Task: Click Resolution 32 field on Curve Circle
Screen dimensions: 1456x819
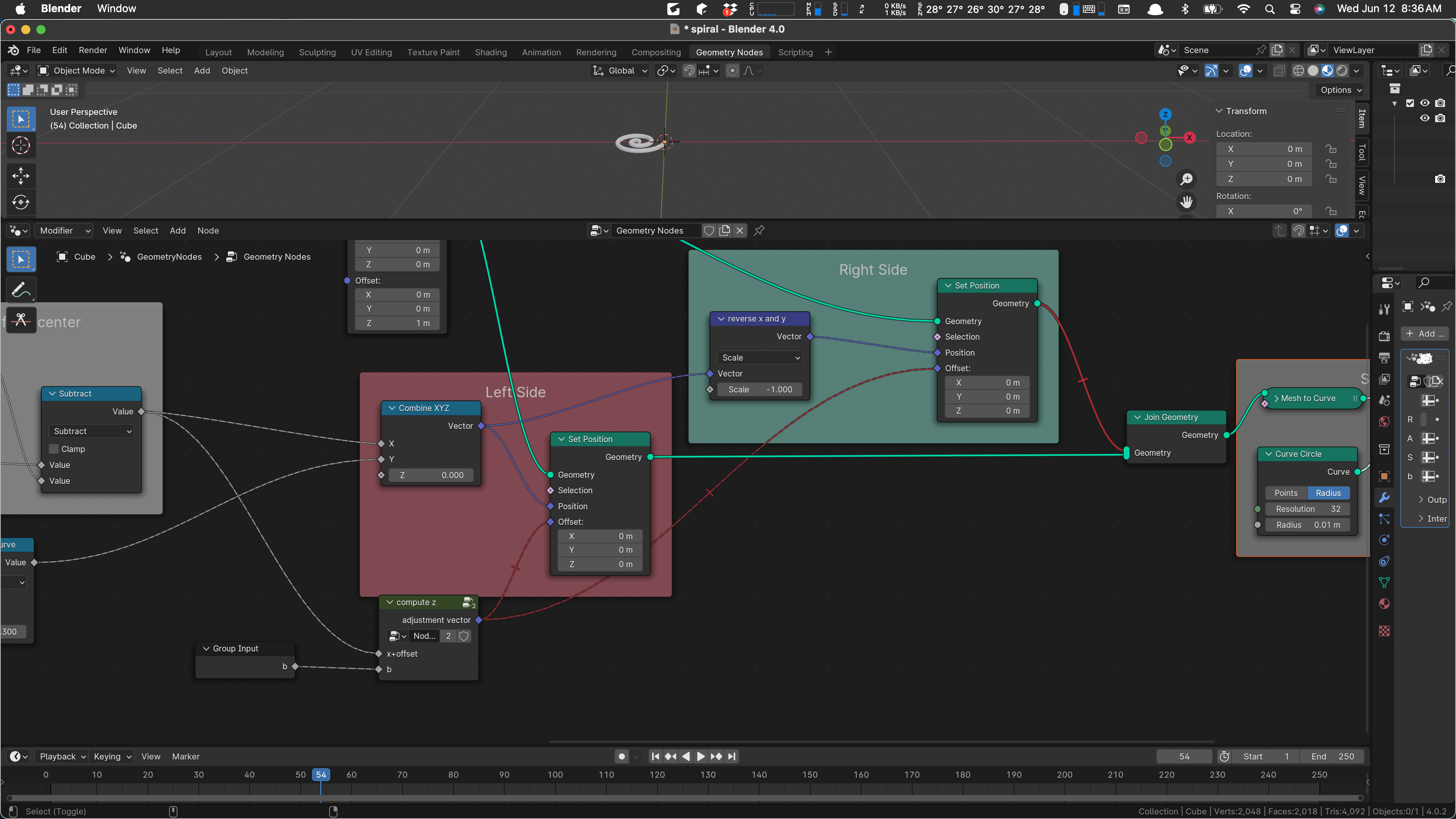Action: [1307, 509]
